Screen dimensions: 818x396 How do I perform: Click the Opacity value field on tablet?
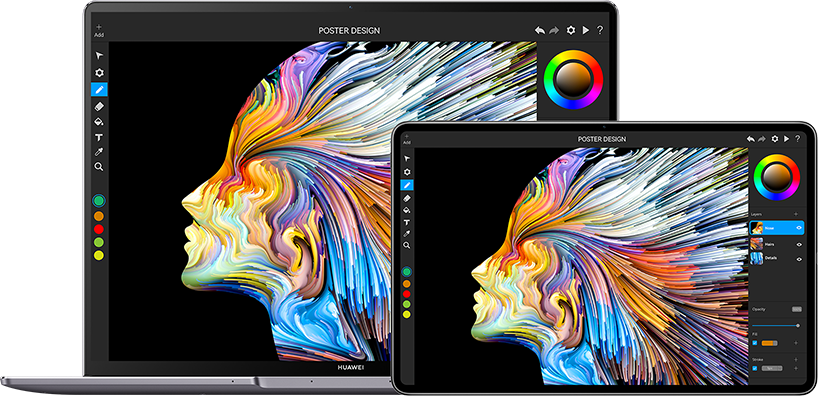tap(797, 309)
